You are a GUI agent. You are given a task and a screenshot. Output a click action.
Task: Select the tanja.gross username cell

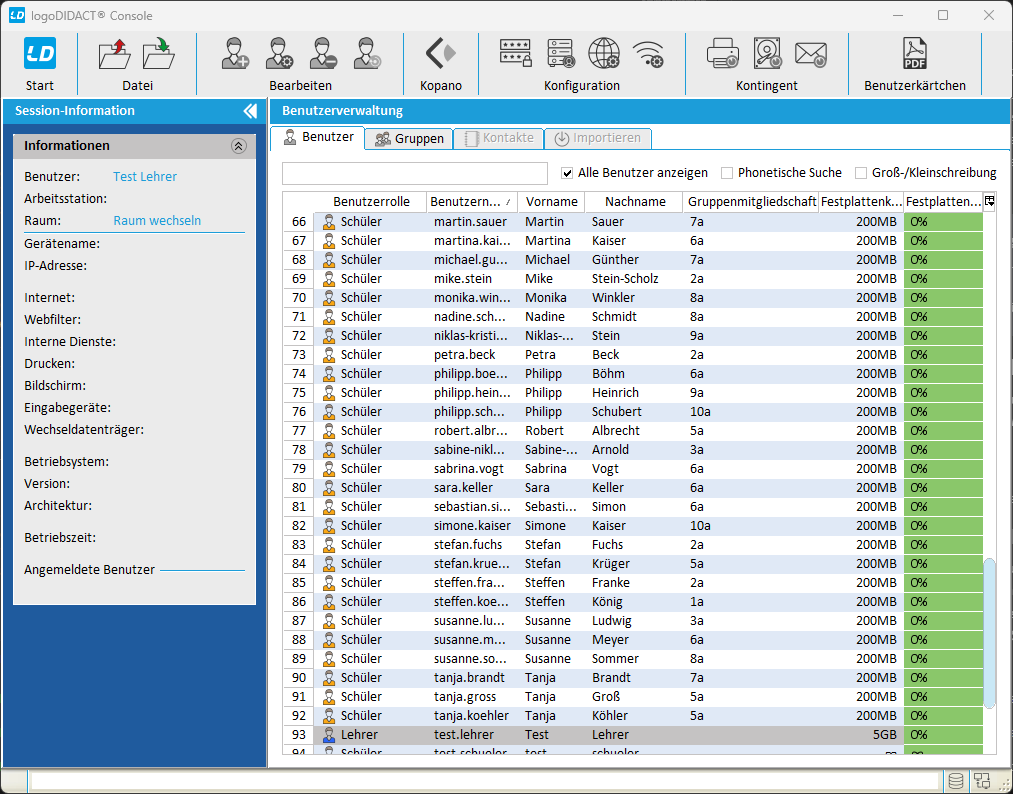pyautogui.click(x=474, y=696)
